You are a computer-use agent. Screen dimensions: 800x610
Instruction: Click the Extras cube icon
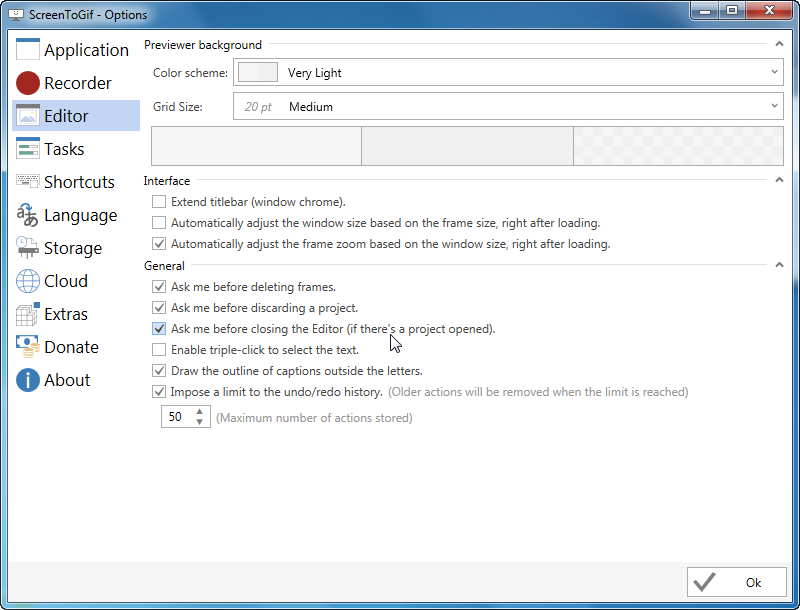coord(28,314)
